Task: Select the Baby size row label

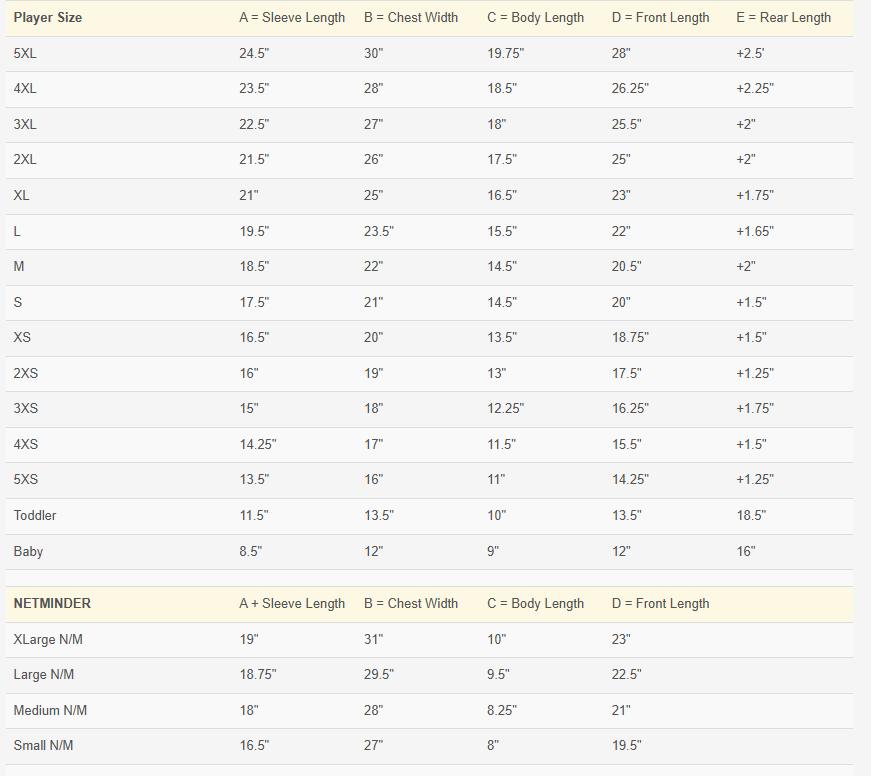Action: click(28, 552)
